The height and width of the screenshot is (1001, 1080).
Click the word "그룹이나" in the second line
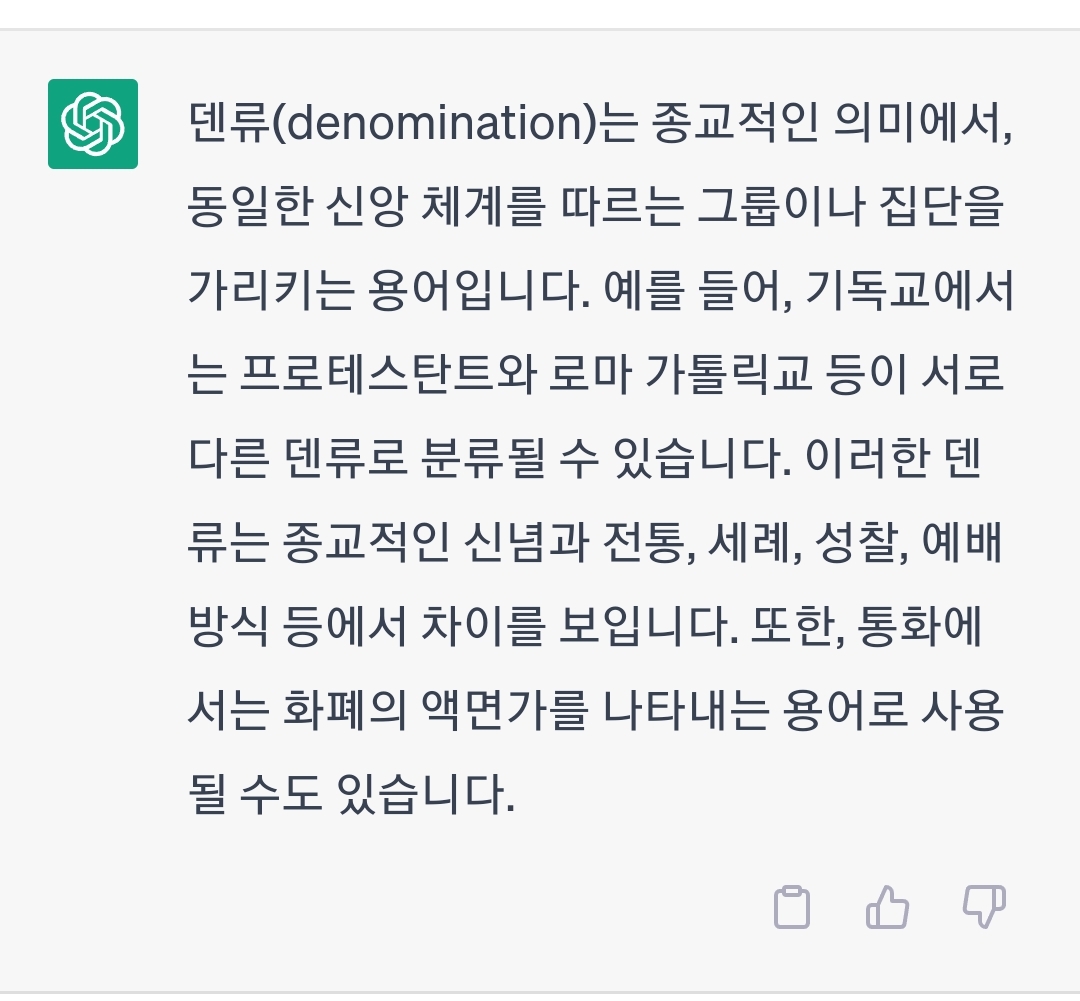[781, 206]
